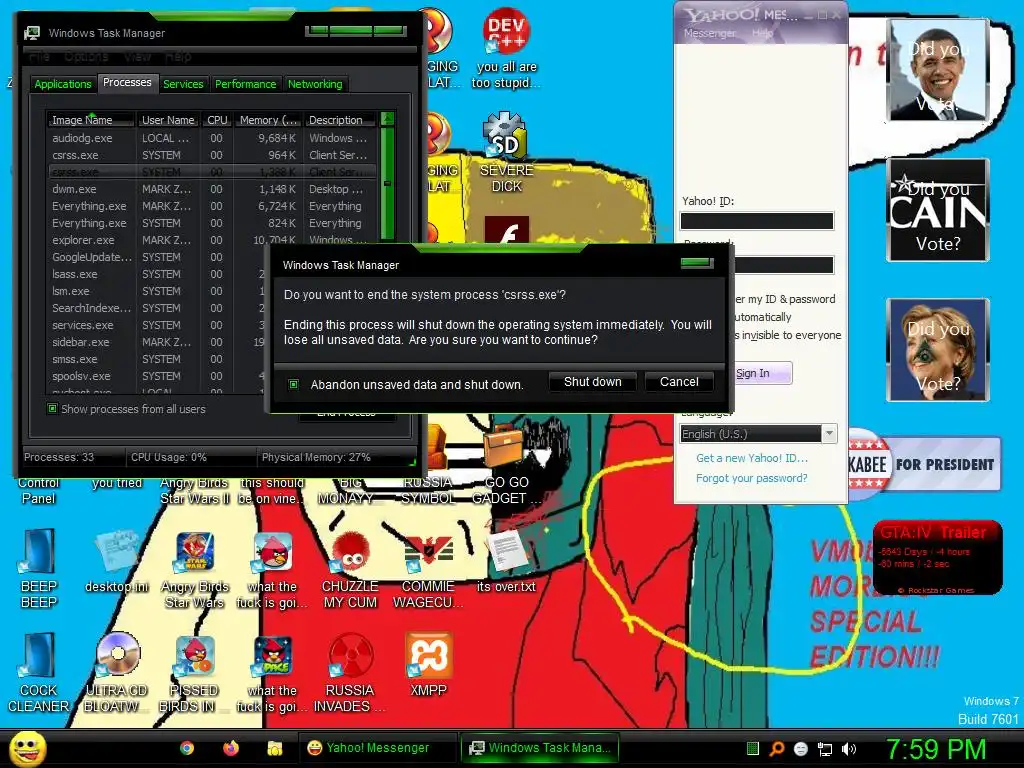The height and width of the screenshot is (768, 1024).
Task: Select the lsass.exe process row
Action: 157,274
